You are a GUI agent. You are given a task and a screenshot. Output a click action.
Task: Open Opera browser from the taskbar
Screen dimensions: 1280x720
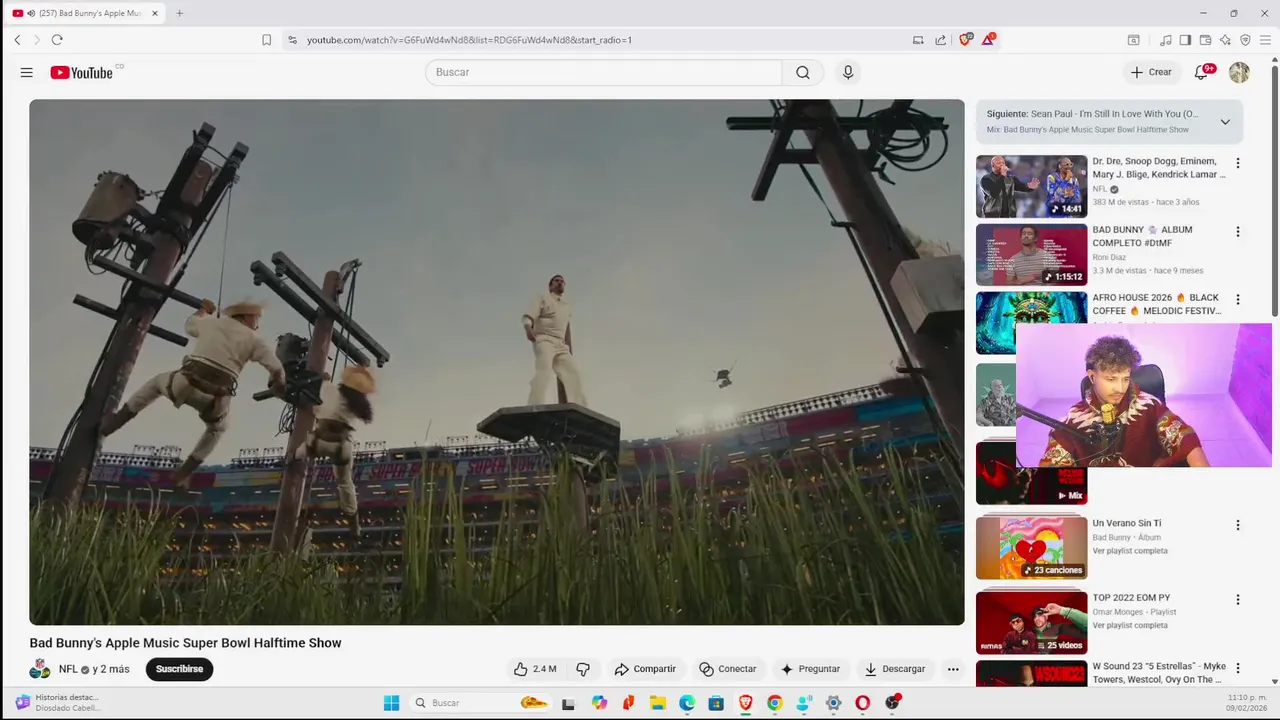[x=862, y=703]
